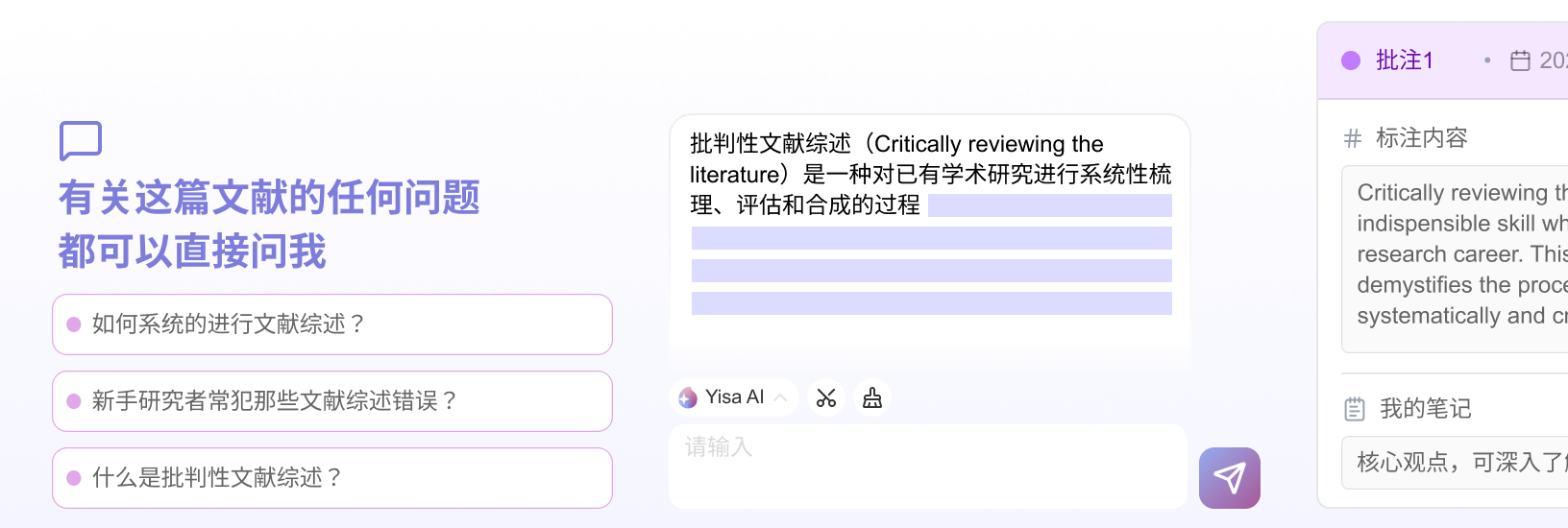Image resolution: width=1568 pixels, height=528 pixels.
Task: Click the broom clear-chat icon
Action: click(x=872, y=397)
